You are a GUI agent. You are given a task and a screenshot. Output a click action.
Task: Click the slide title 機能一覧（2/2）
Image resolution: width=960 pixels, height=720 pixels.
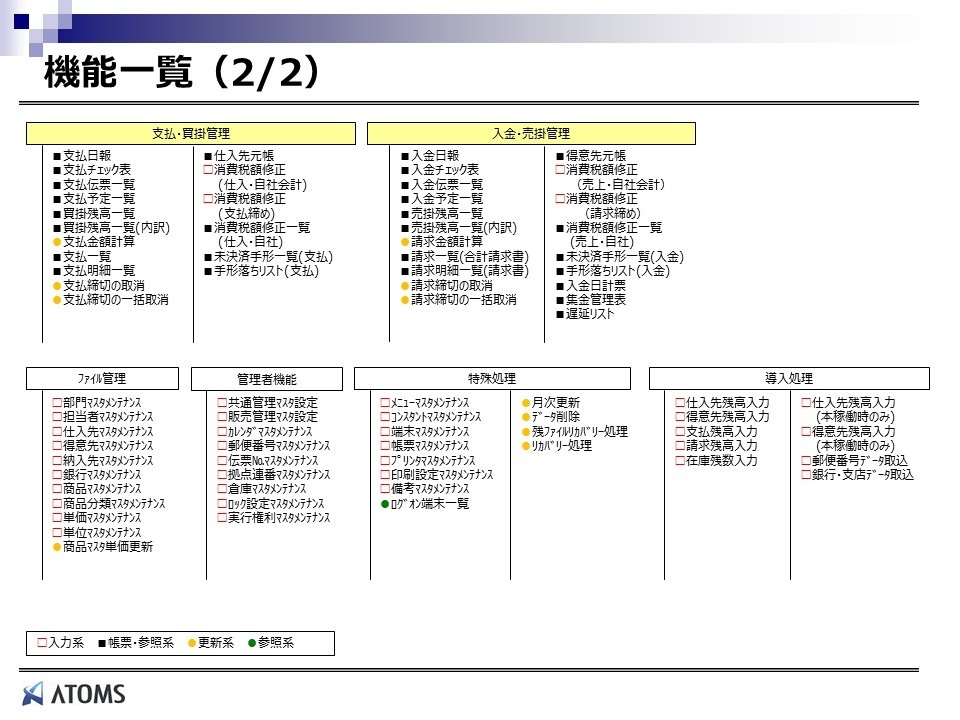183,73
